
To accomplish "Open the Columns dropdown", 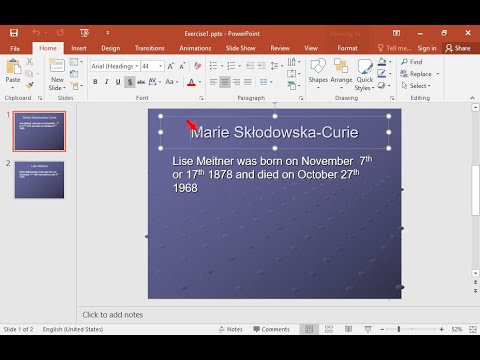I will pos(266,82).
